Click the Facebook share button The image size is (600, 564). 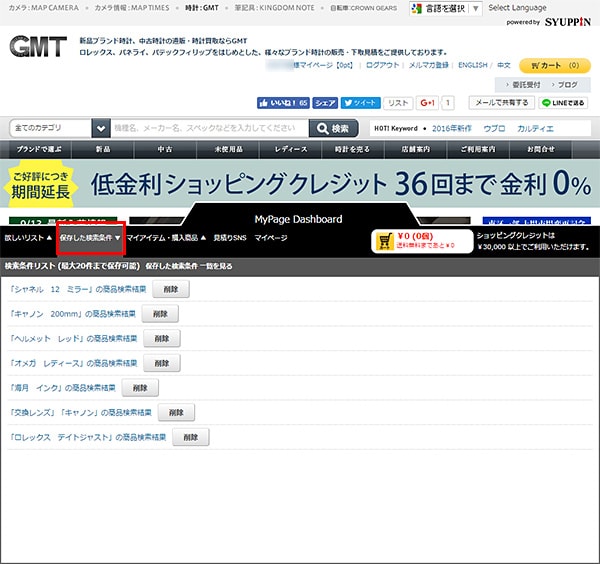325,103
